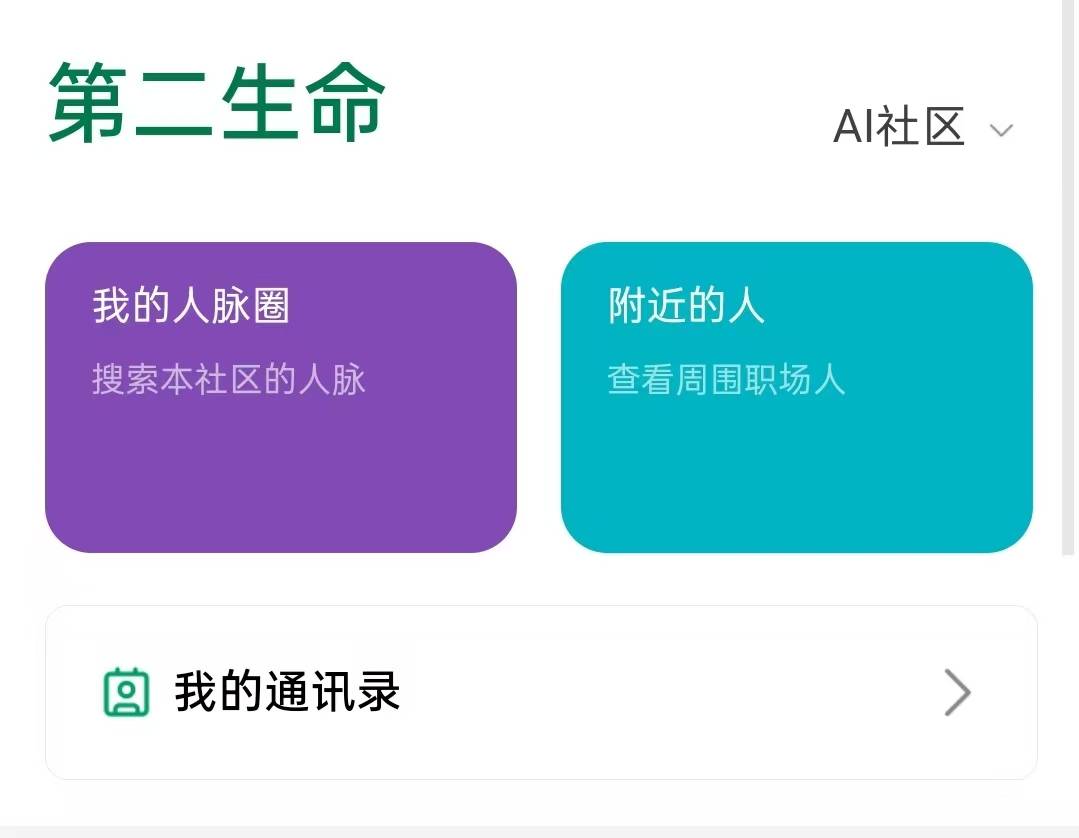Click the gray divider strip below 我的通讯录
Image resolution: width=1079 pixels, height=838 pixels.
[540, 831]
